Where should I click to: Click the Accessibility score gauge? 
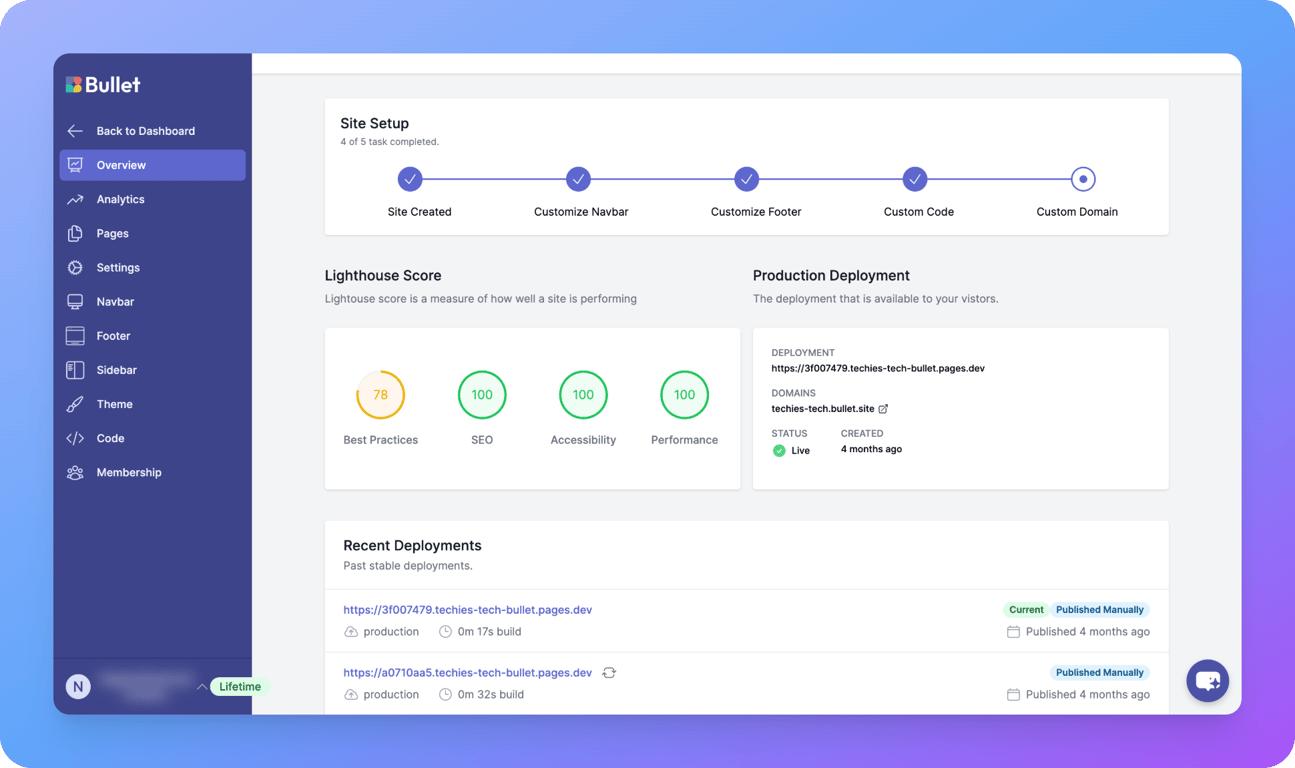coord(583,395)
